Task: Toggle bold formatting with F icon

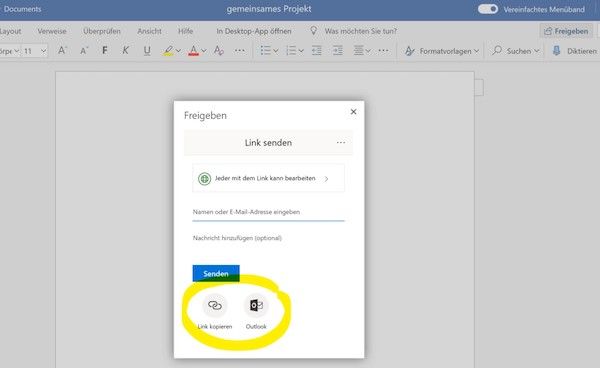Action: 104,50
